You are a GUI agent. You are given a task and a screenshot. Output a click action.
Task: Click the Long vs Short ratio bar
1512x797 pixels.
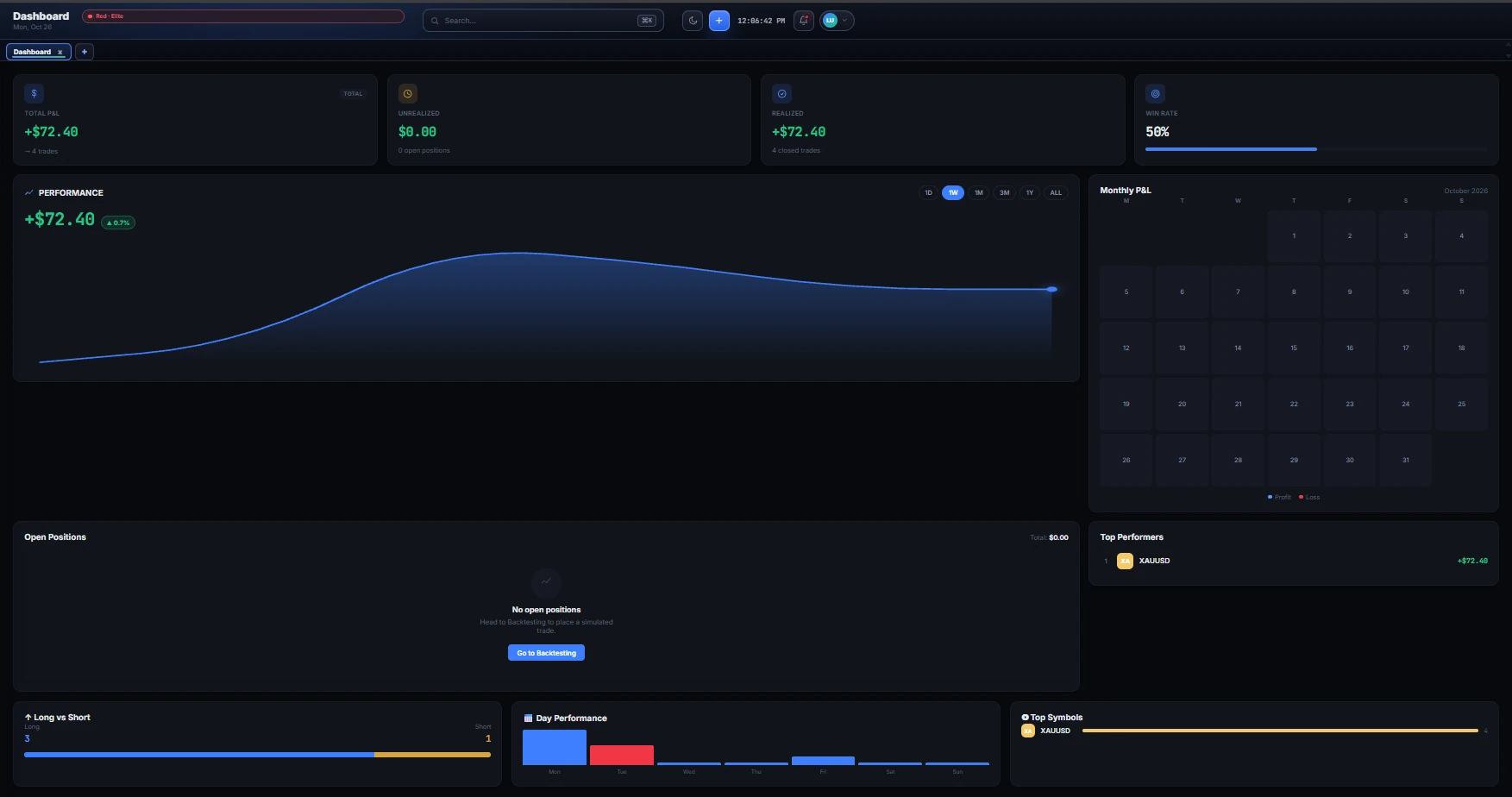pos(257,755)
